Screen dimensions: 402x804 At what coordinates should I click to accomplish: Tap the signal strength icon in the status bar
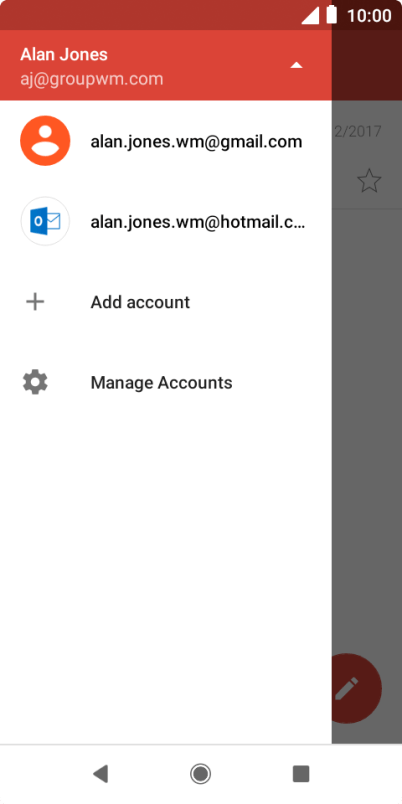pos(310,15)
